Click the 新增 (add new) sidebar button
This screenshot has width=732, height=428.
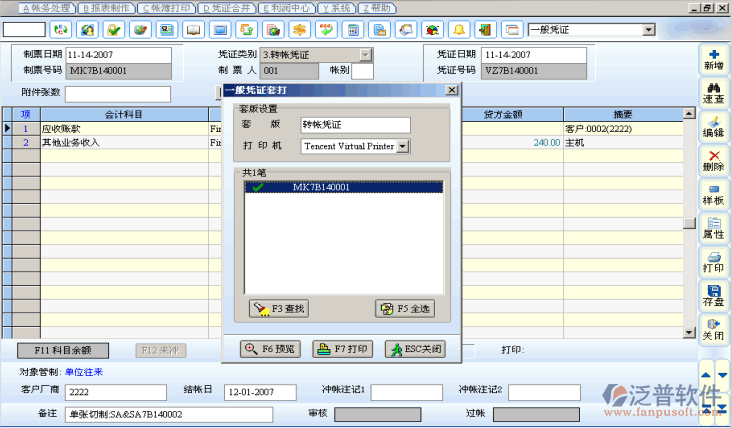713,60
